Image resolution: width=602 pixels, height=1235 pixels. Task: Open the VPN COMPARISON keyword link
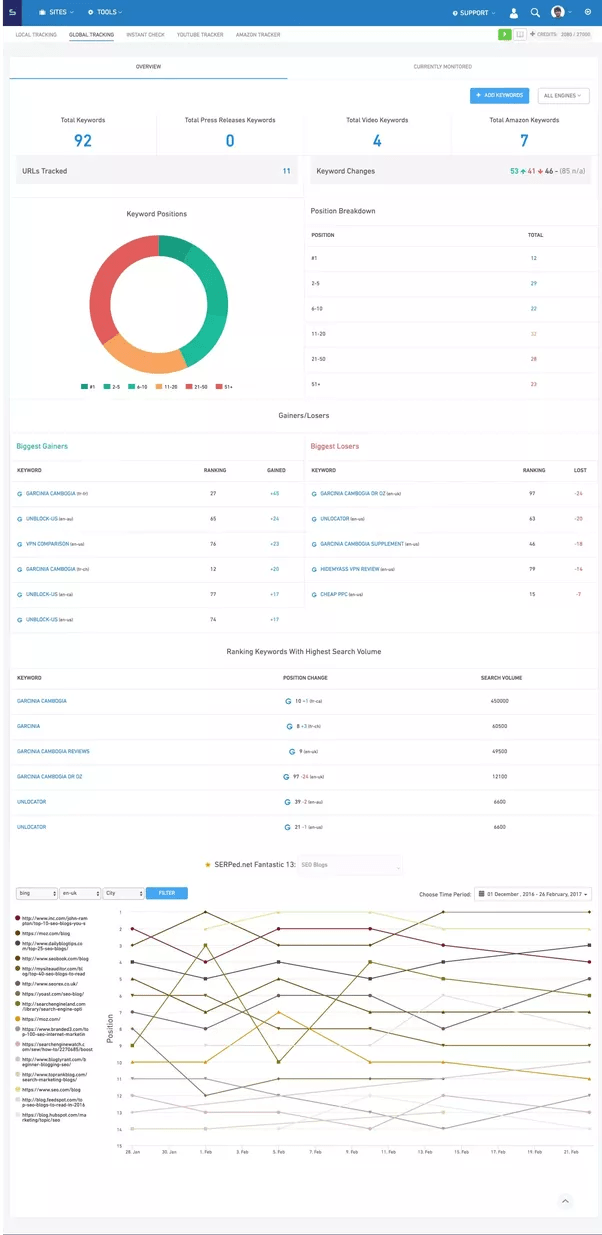click(x=49, y=543)
